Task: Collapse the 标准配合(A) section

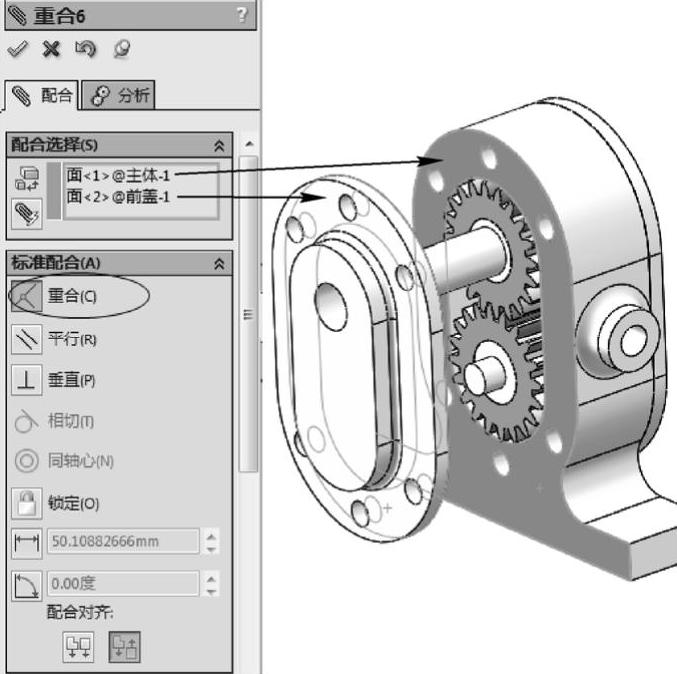Action: tap(219, 263)
